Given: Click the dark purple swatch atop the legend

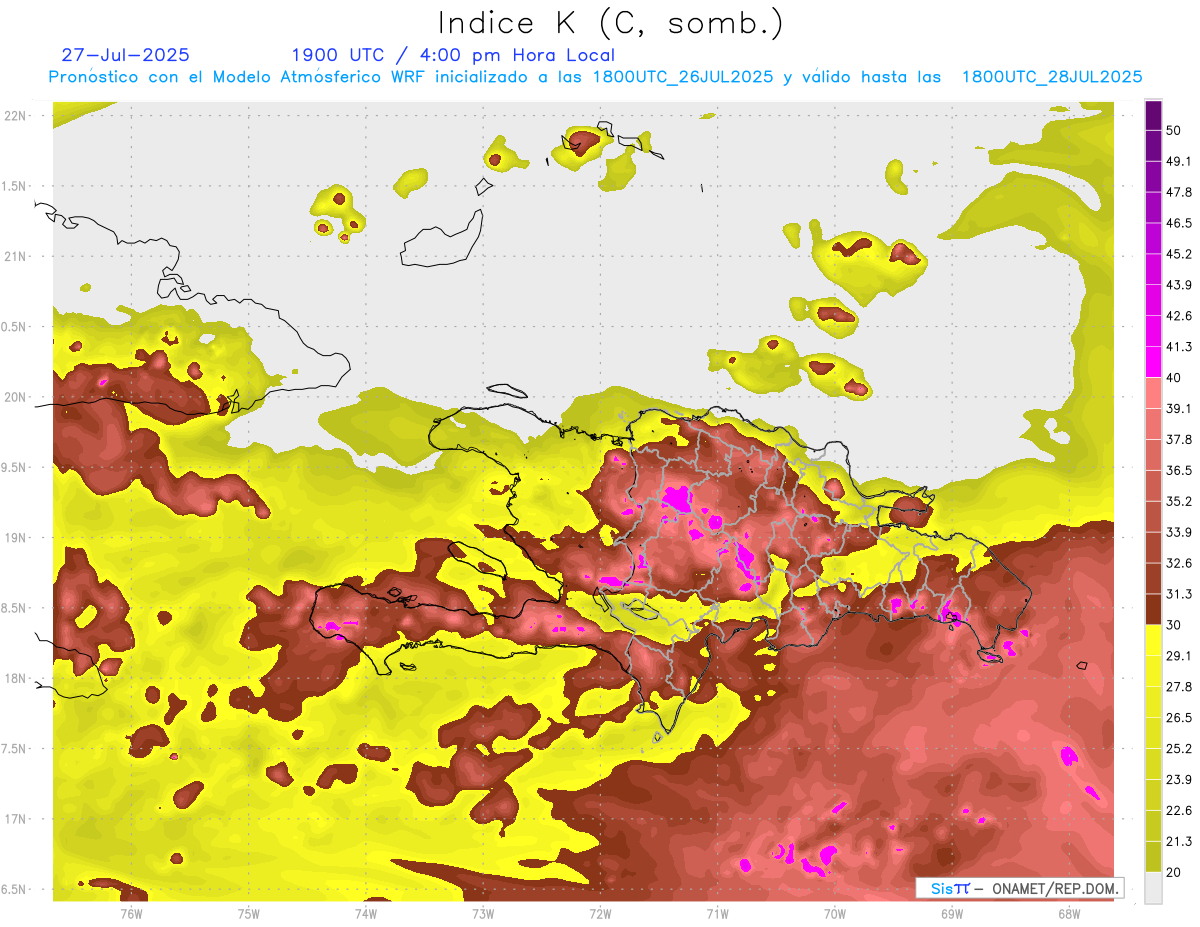Looking at the screenshot, I should [1154, 115].
